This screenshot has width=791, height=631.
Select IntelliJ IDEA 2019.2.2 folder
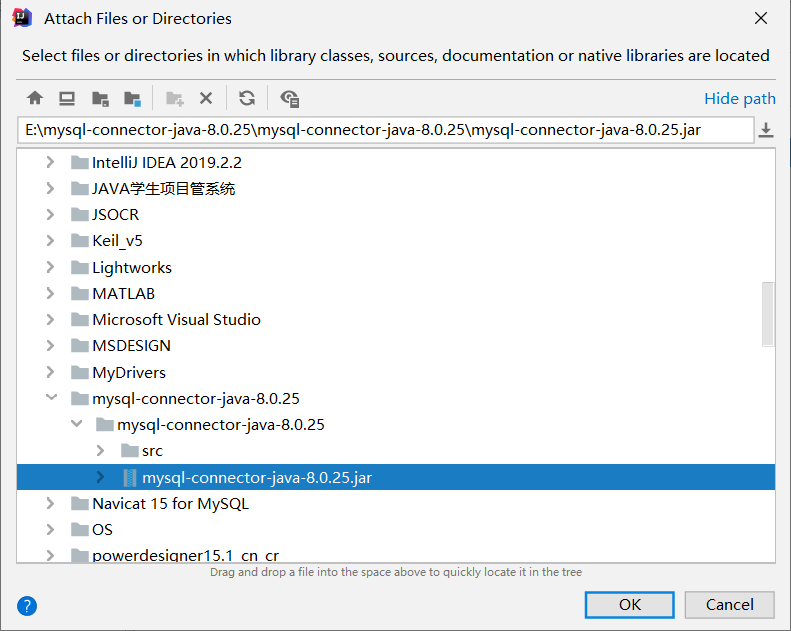(166, 162)
